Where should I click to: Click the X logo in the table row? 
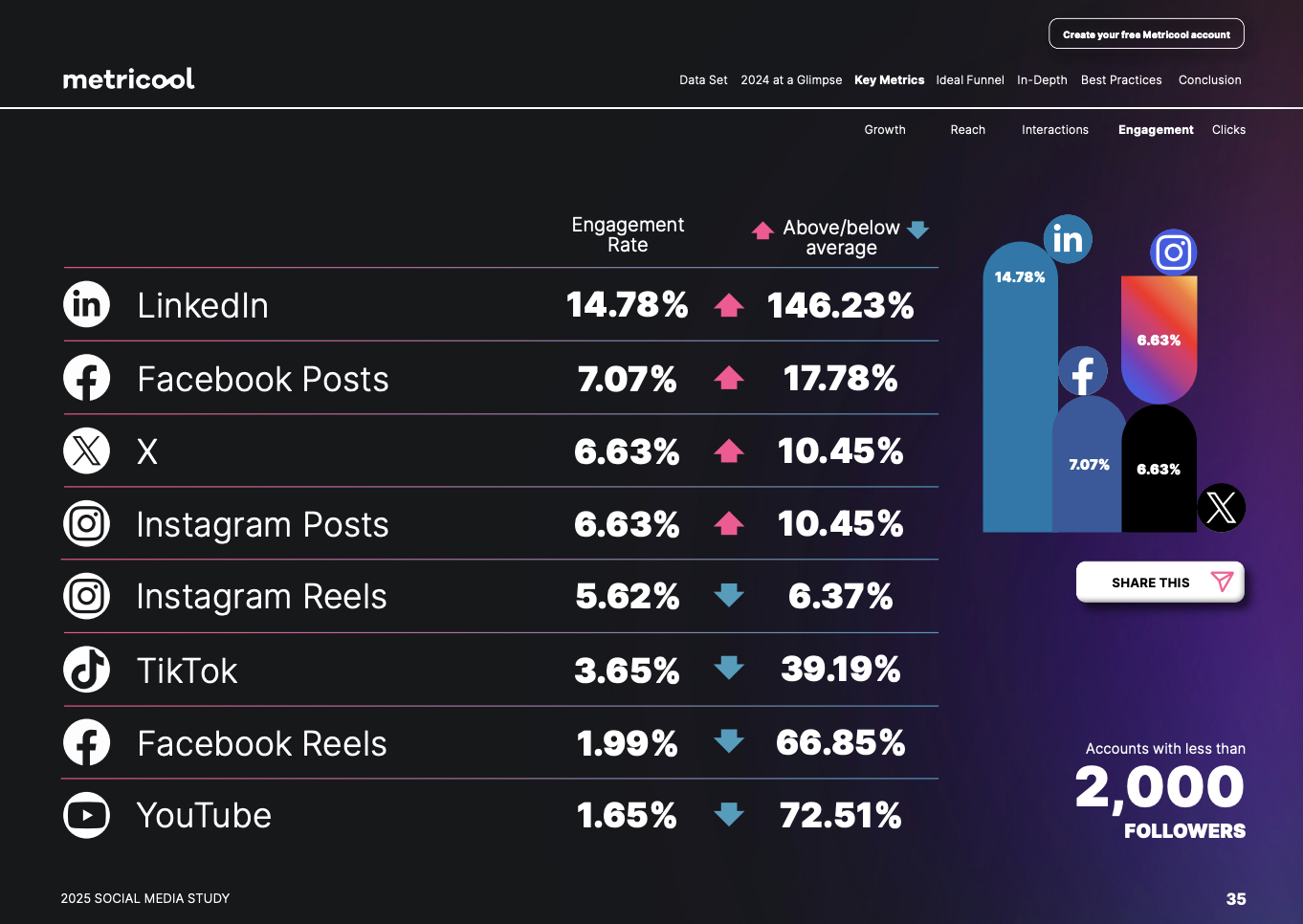tap(87, 451)
